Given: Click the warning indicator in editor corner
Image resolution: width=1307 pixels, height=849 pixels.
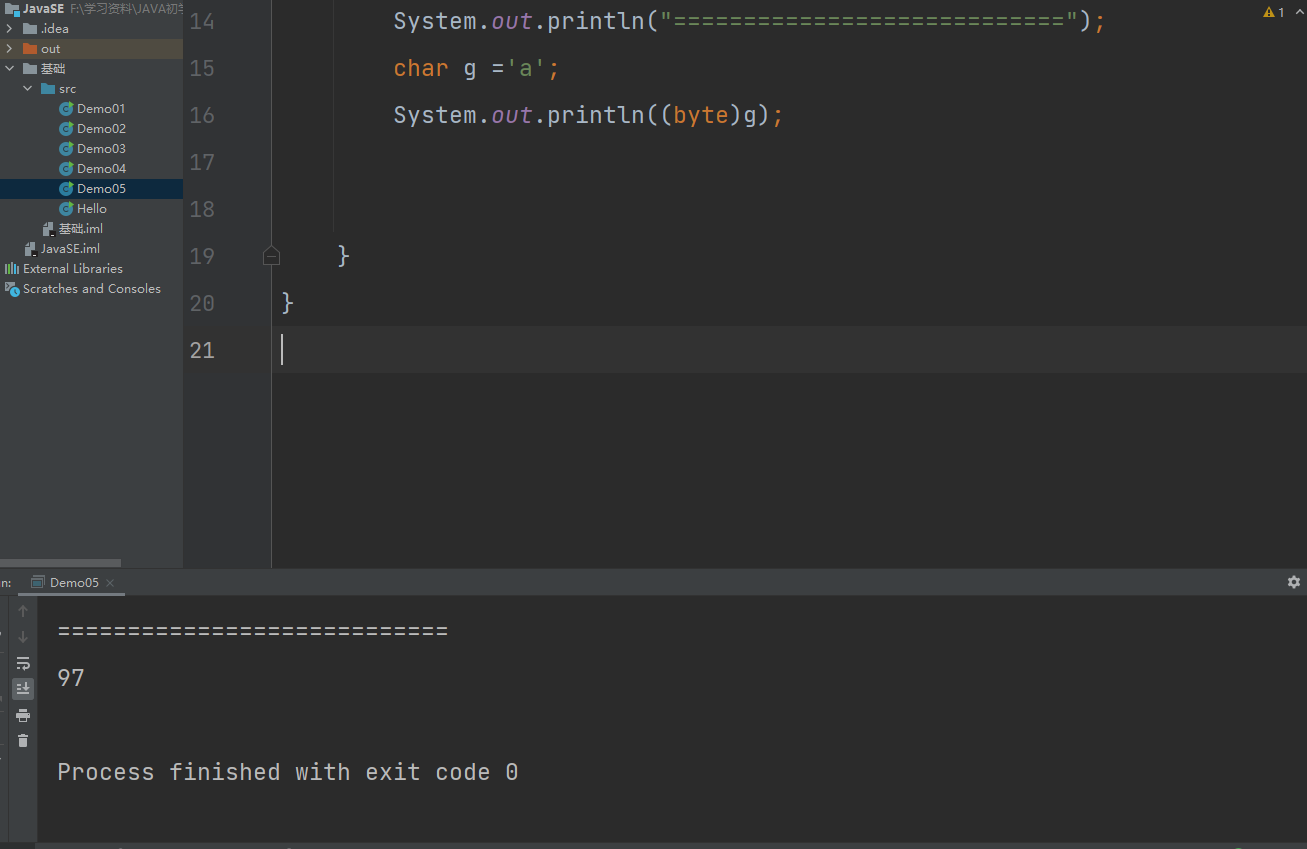Looking at the screenshot, I should click(x=1273, y=13).
